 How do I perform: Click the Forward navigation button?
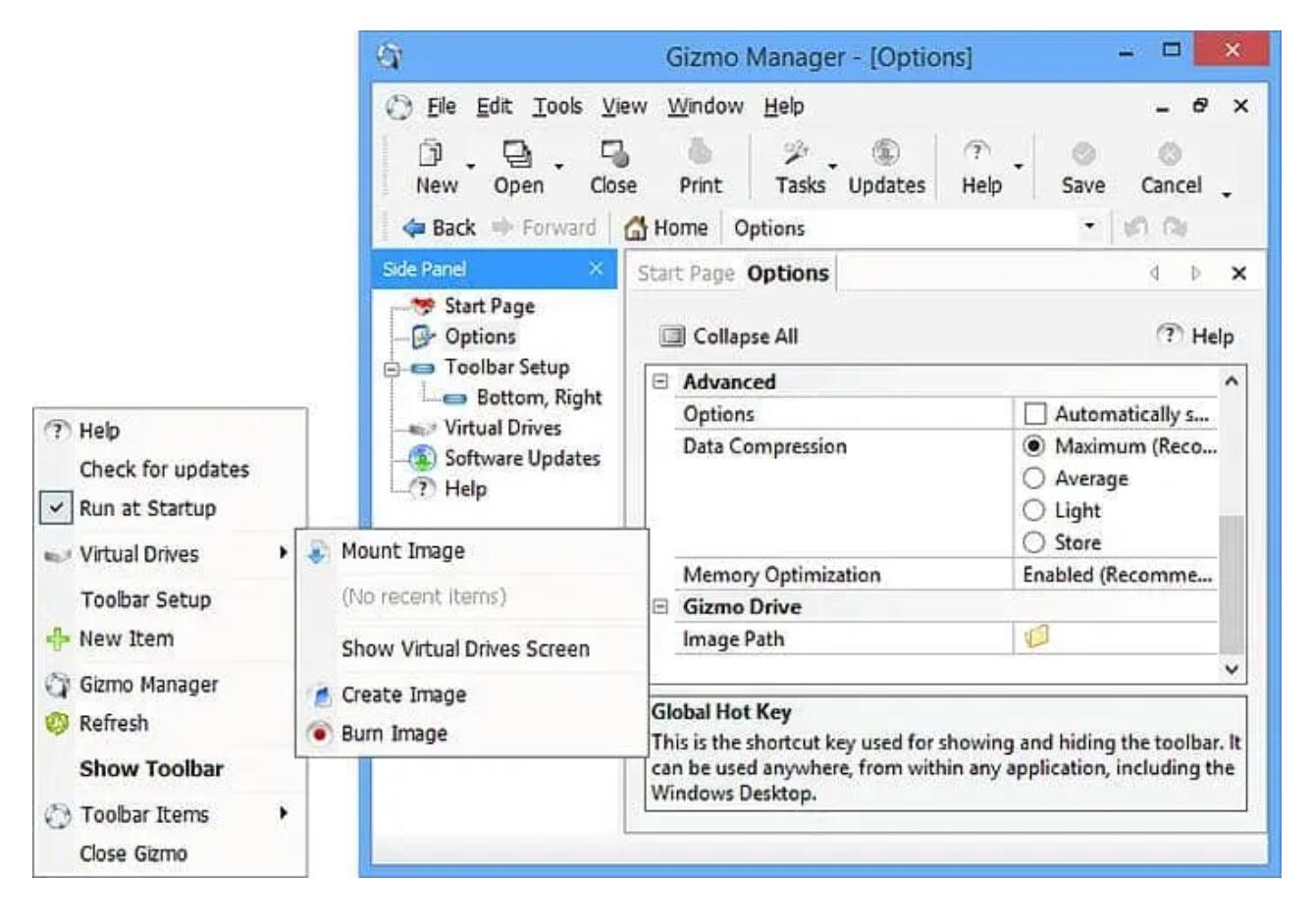point(546,228)
